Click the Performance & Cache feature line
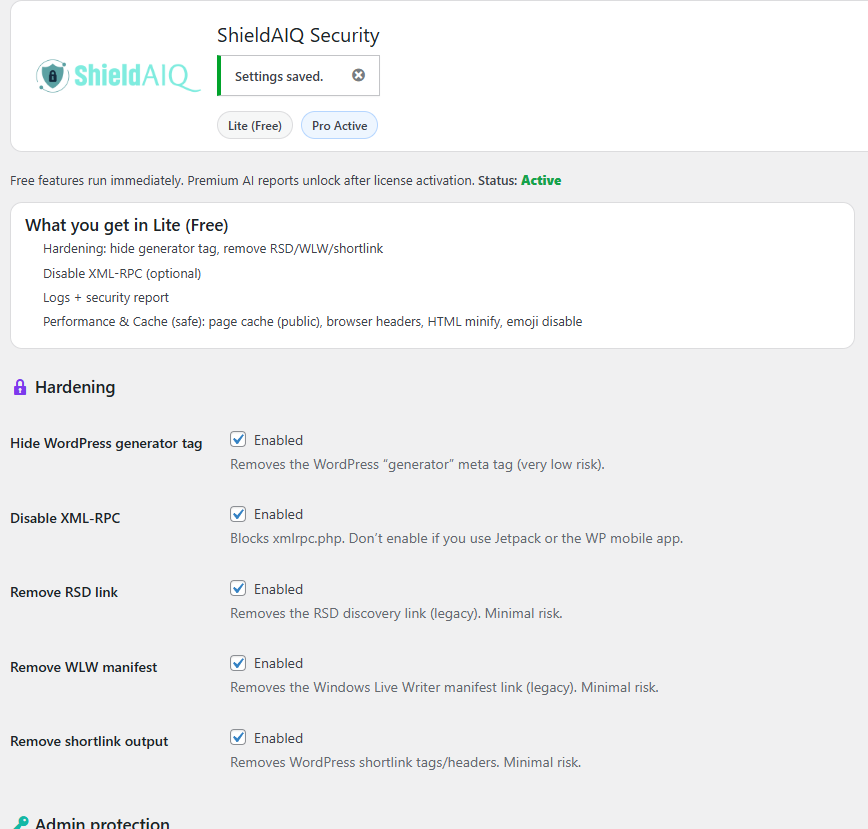Image resolution: width=868 pixels, height=829 pixels. 312,321
